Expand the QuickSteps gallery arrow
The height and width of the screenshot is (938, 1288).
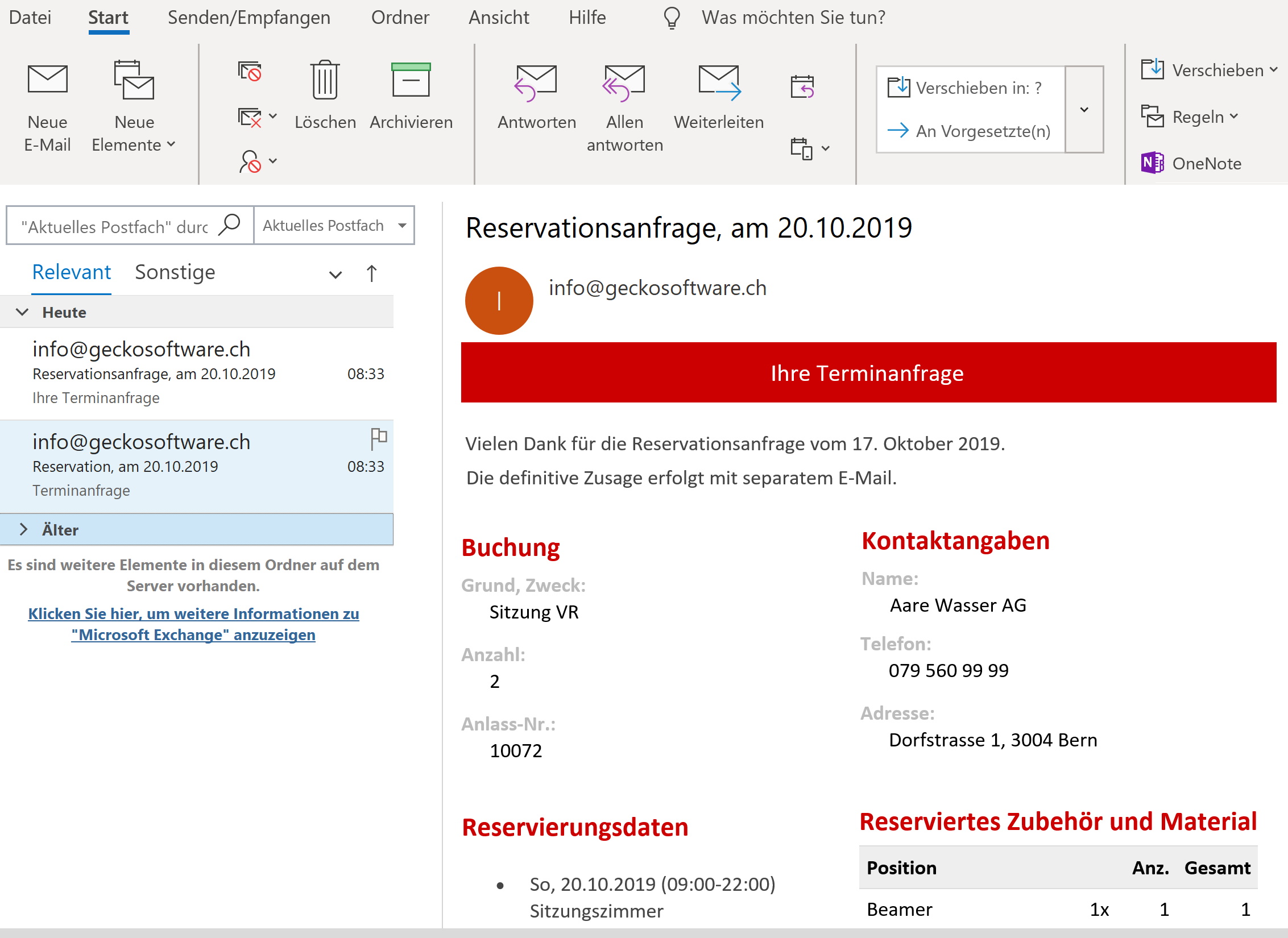pyautogui.click(x=1084, y=109)
